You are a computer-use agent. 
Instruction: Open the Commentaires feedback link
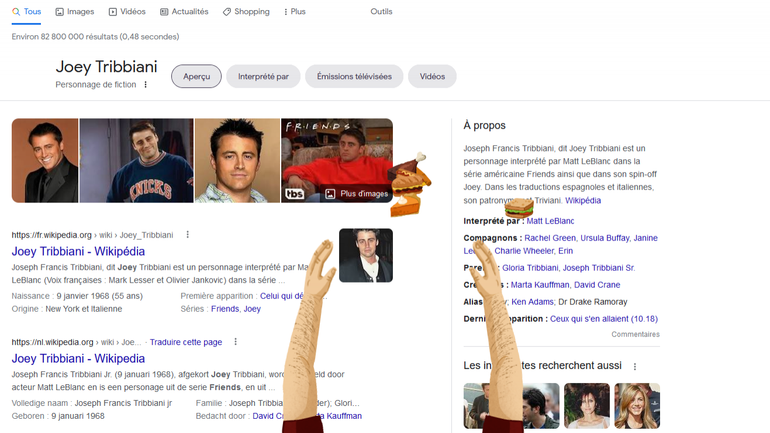635,334
